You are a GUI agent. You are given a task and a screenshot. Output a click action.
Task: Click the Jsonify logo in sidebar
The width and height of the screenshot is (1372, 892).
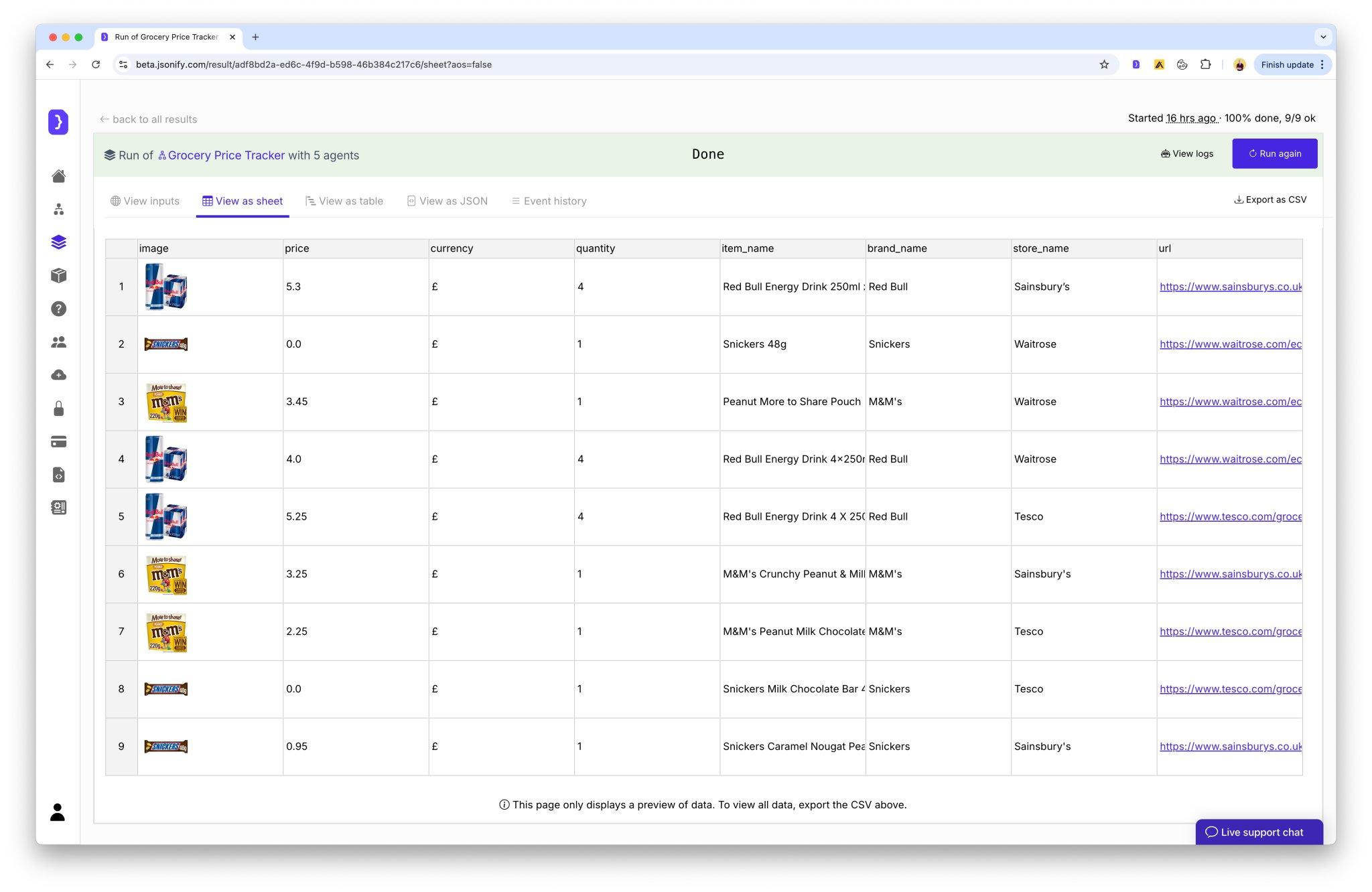coord(58,122)
